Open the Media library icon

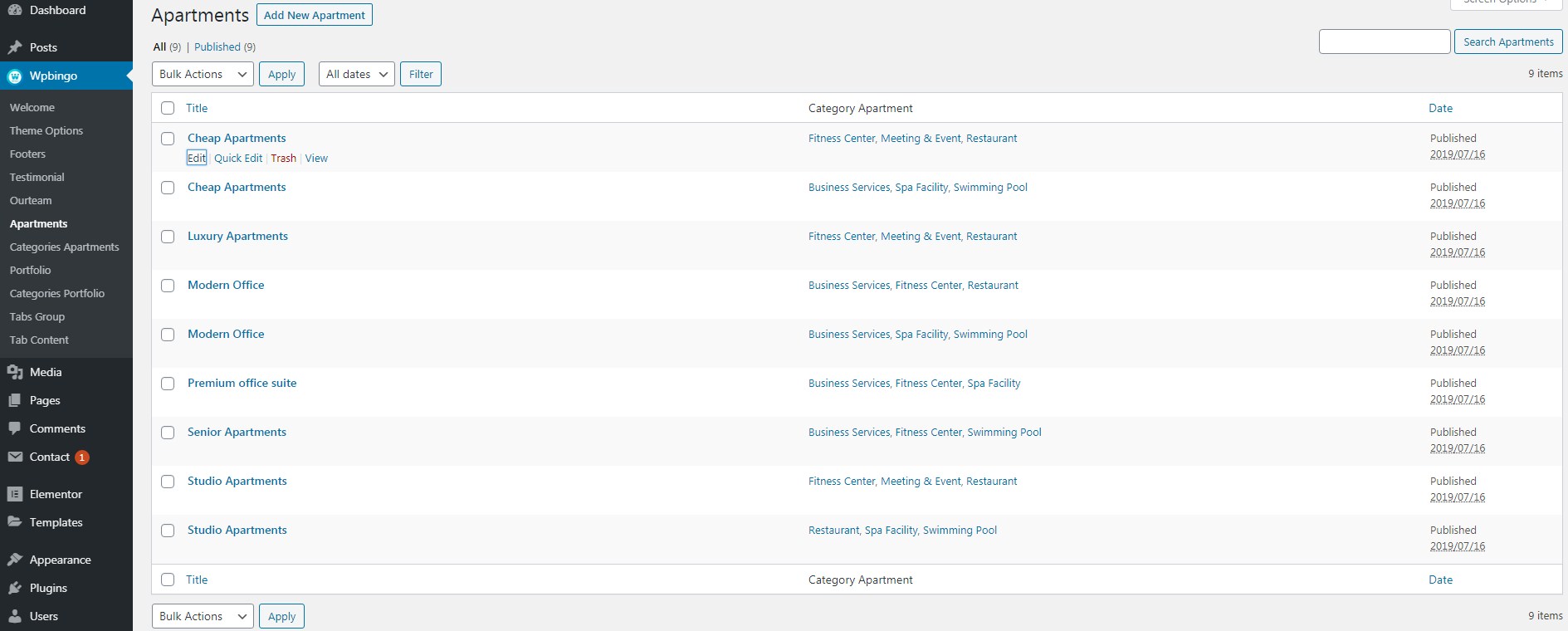click(x=15, y=372)
